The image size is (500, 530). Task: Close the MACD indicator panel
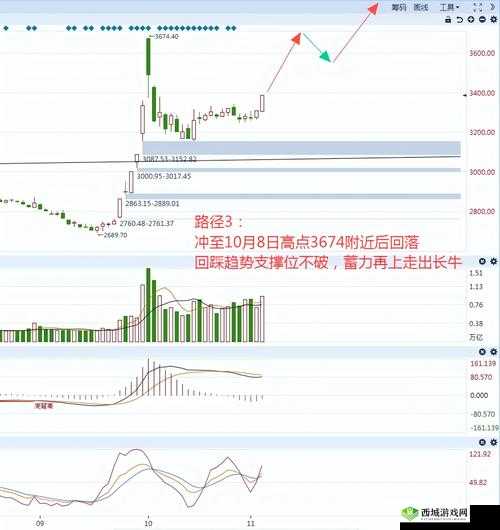click(x=482, y=352)
